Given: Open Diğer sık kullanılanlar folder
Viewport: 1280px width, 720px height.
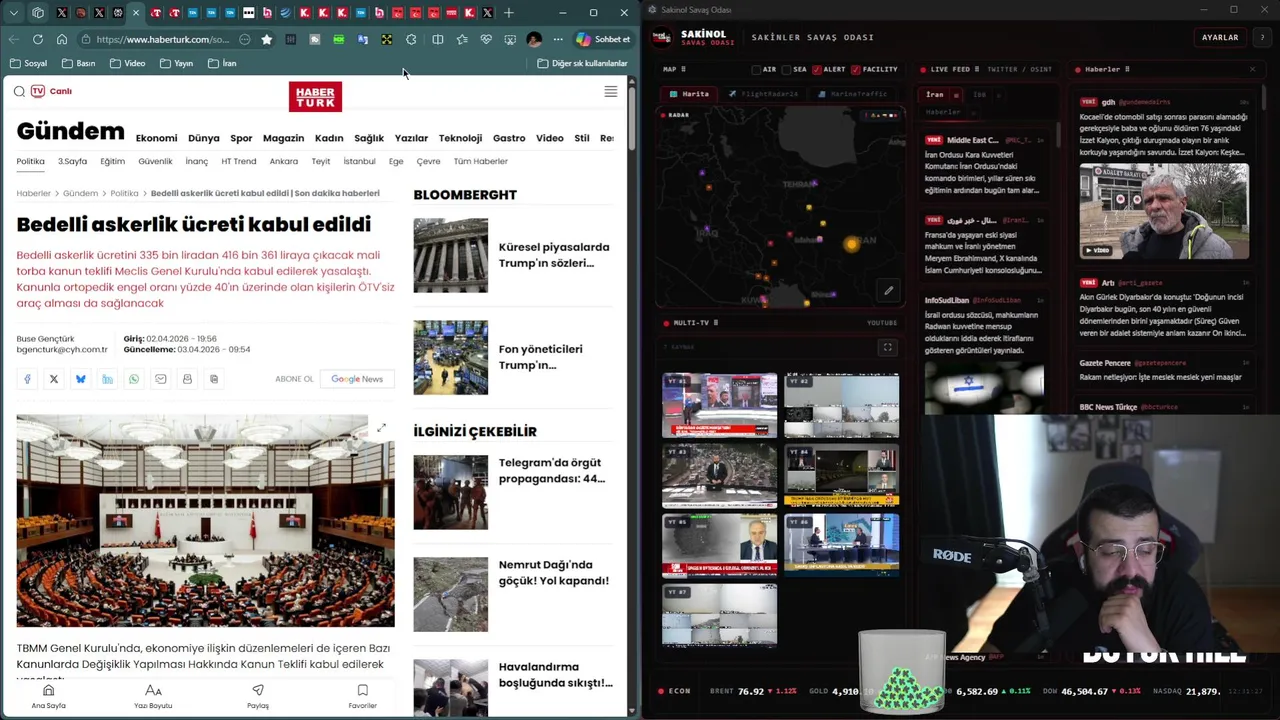Looking at the screenshot, I should point(582,63).
